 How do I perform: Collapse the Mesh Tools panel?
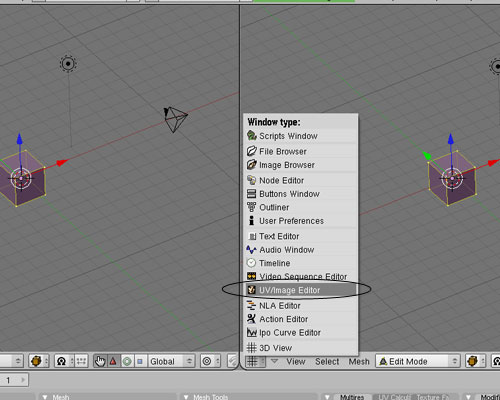pos(186,397)
